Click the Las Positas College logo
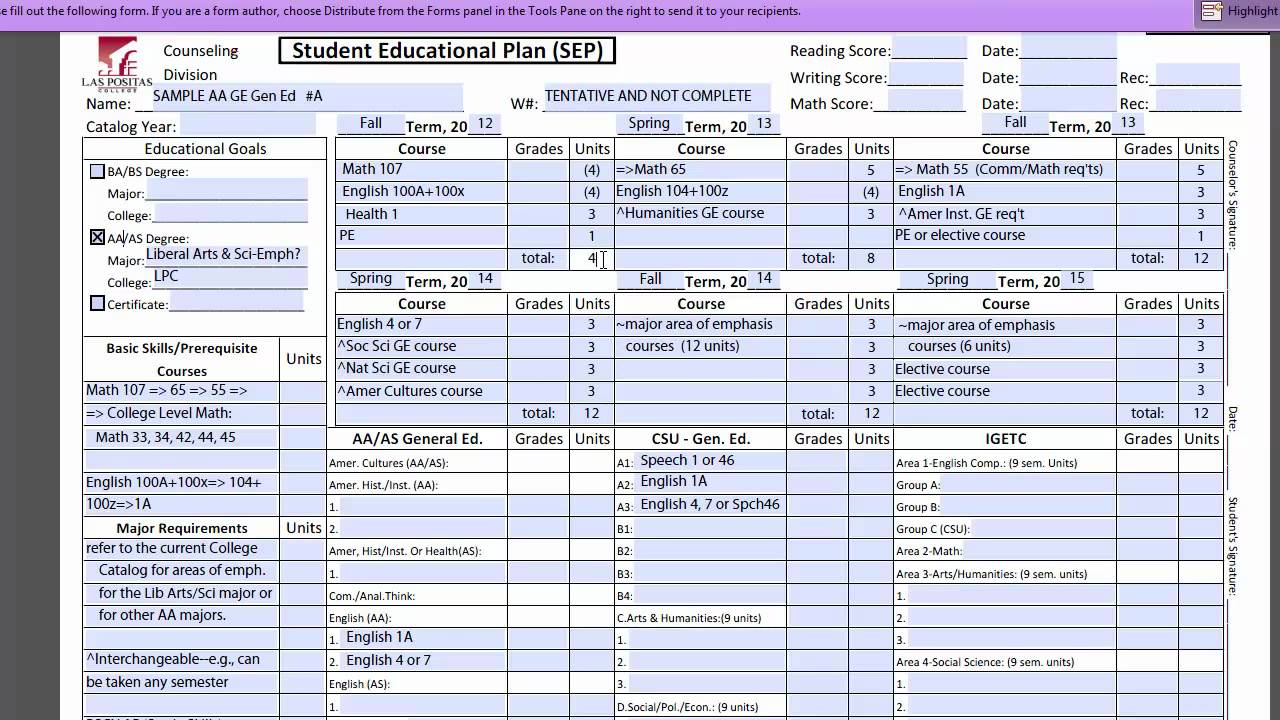1280x720 pixels. pyautogui.click(x=117, y=63)
